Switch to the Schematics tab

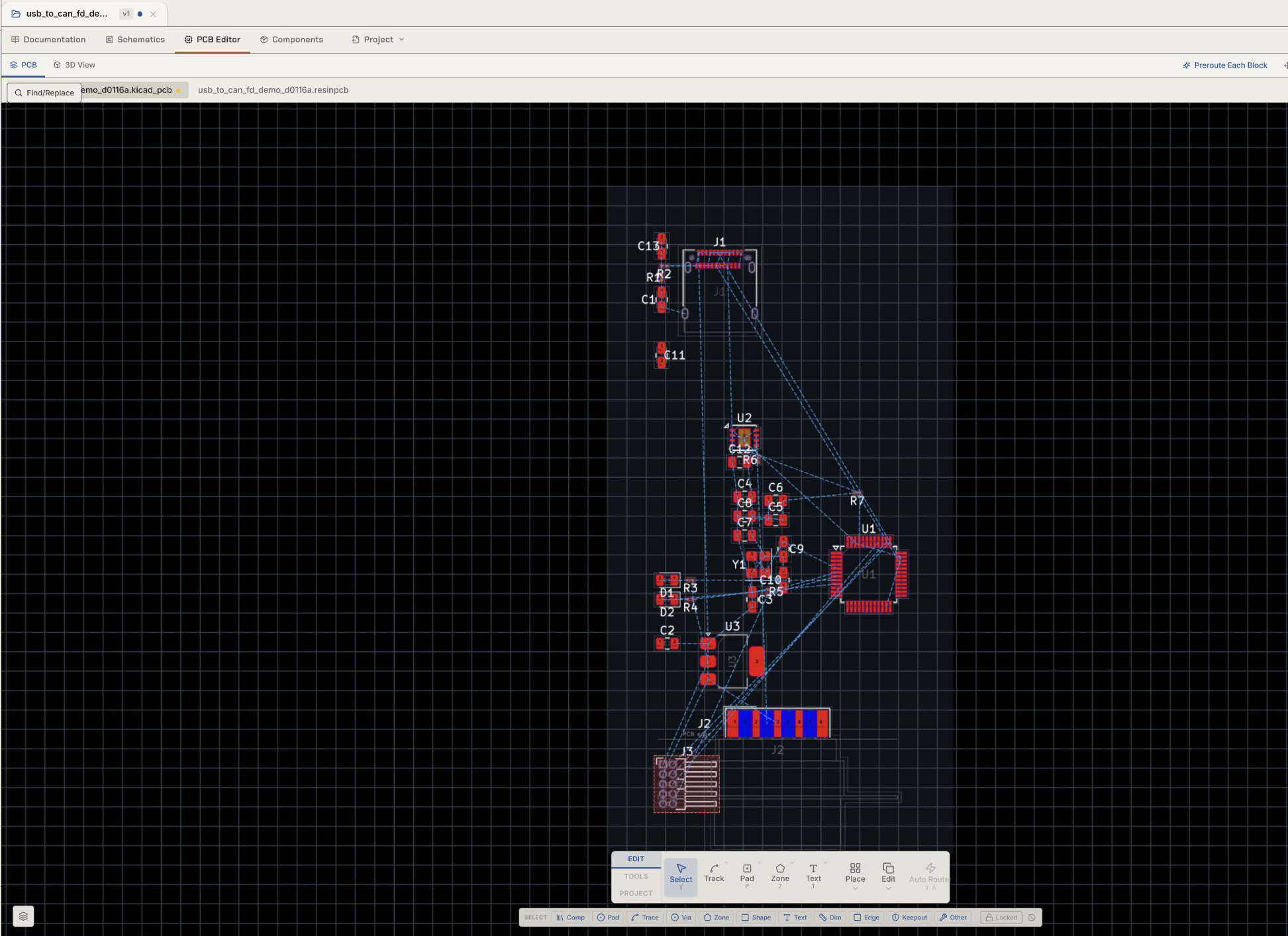coord(135,40)
